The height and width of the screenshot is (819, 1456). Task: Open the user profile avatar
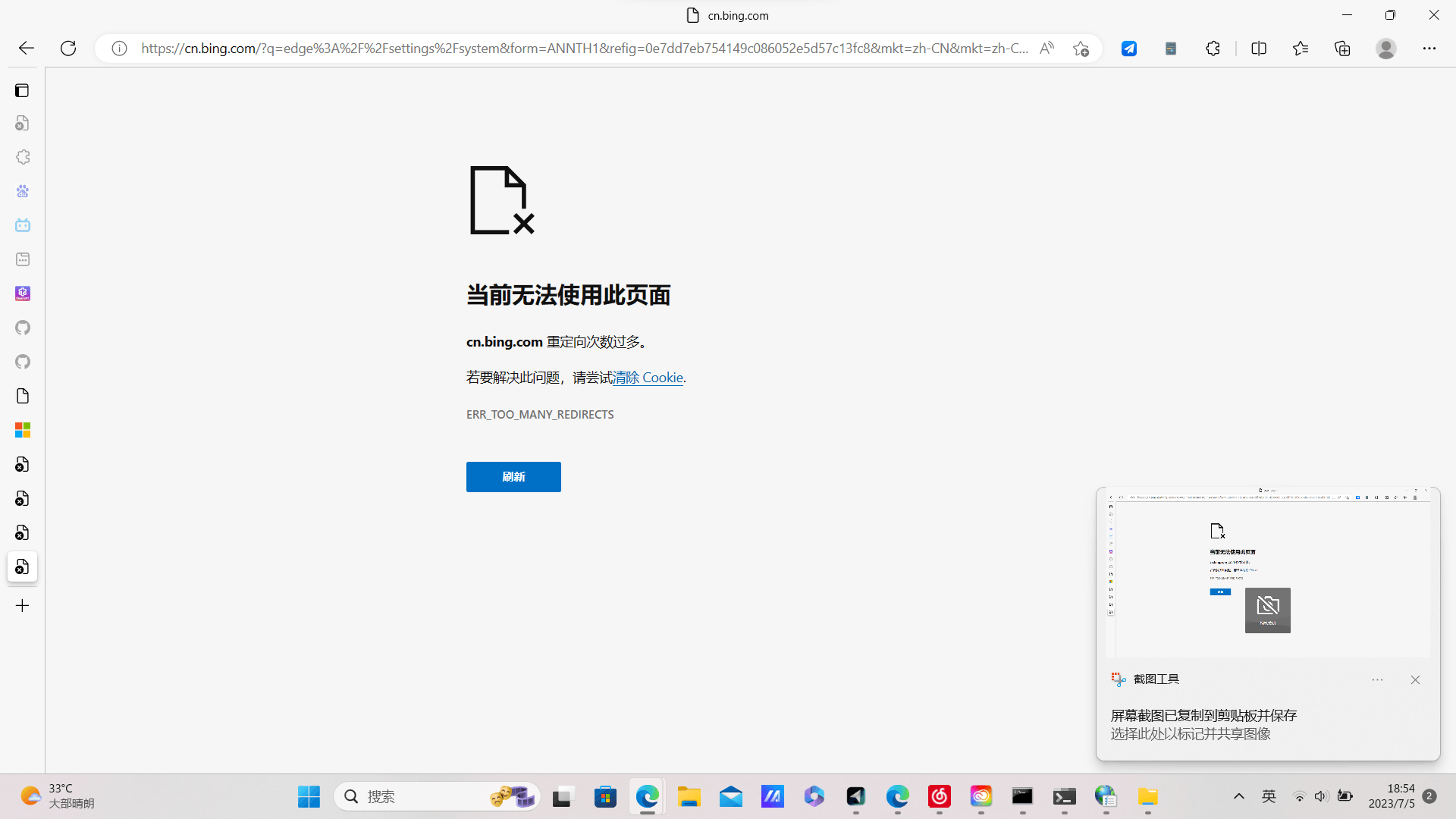(1386, 49)
